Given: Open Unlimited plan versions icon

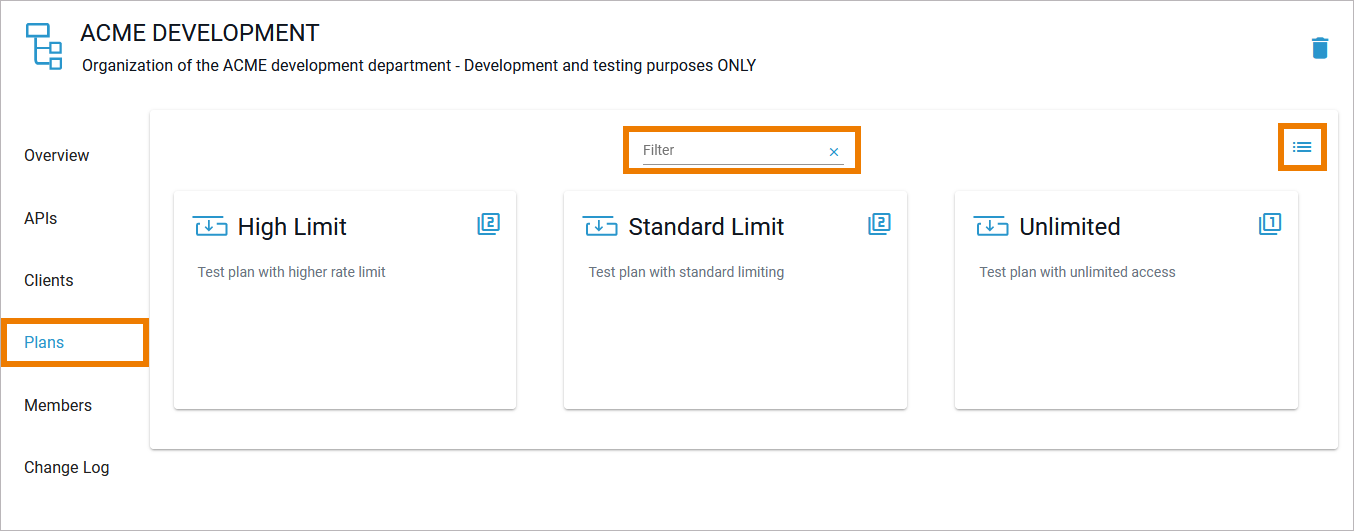Looking at the screenshot, I should coord(1270,224).
